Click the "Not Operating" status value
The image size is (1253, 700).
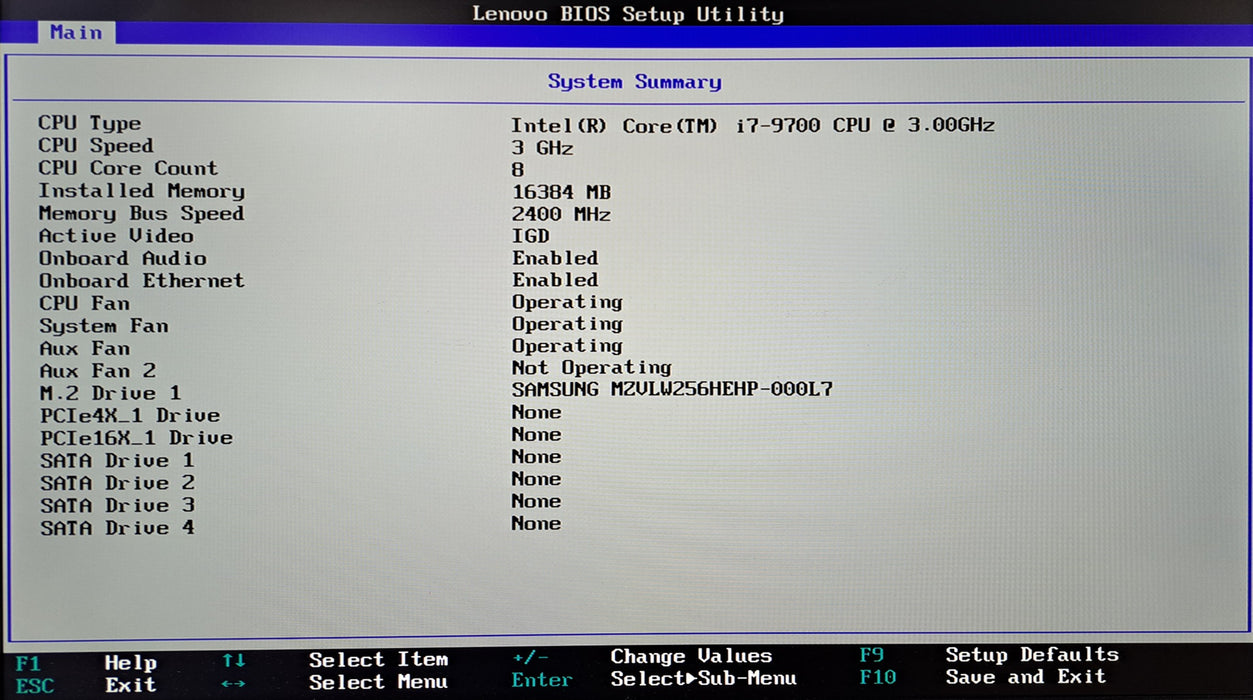(x=591, y=368)
